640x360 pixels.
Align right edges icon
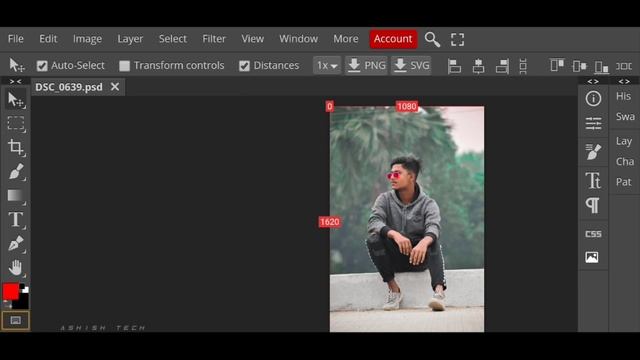[x=502, y=66]
